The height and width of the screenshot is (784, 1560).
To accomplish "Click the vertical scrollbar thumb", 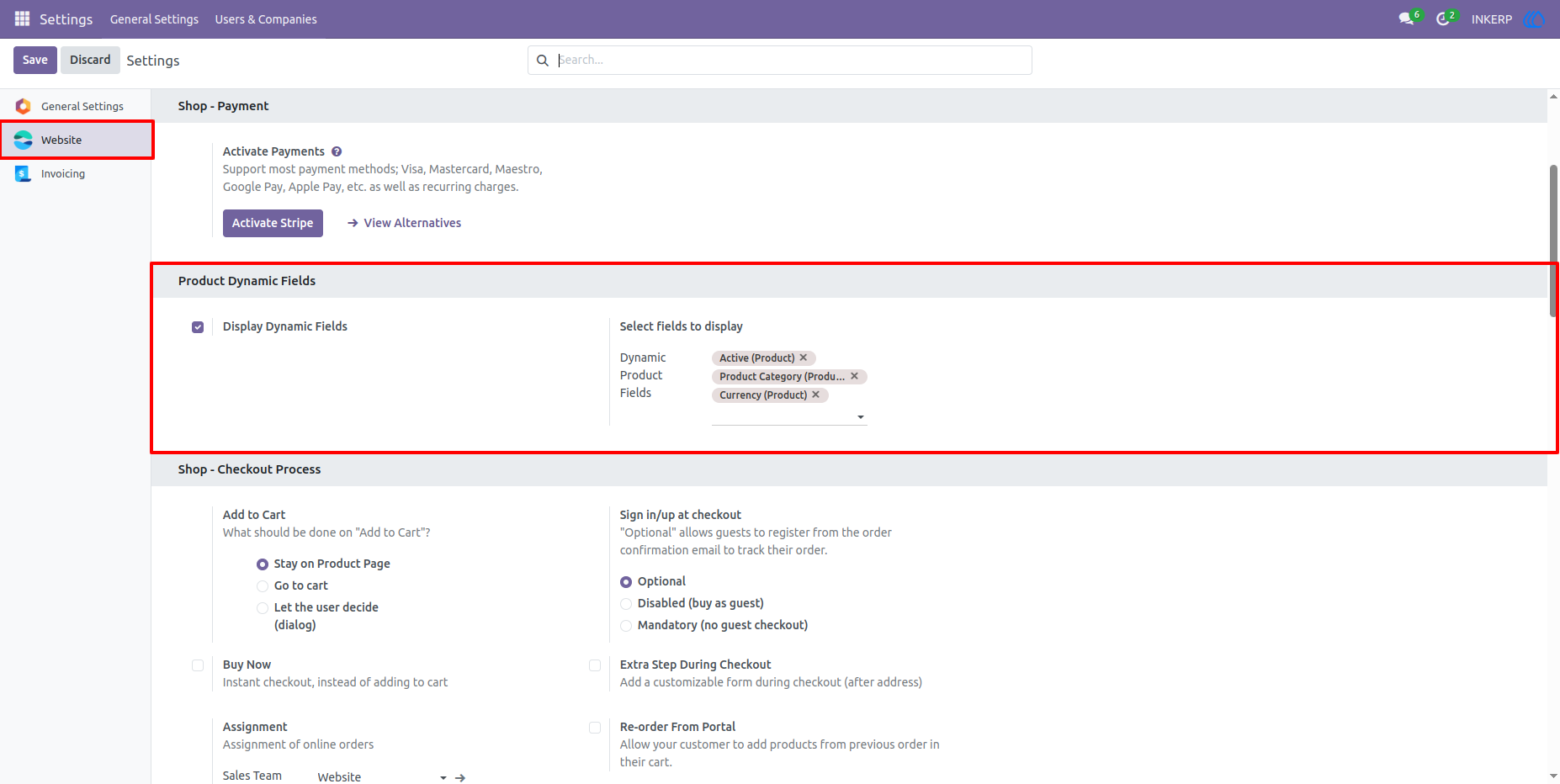I will coord(1553,241).
